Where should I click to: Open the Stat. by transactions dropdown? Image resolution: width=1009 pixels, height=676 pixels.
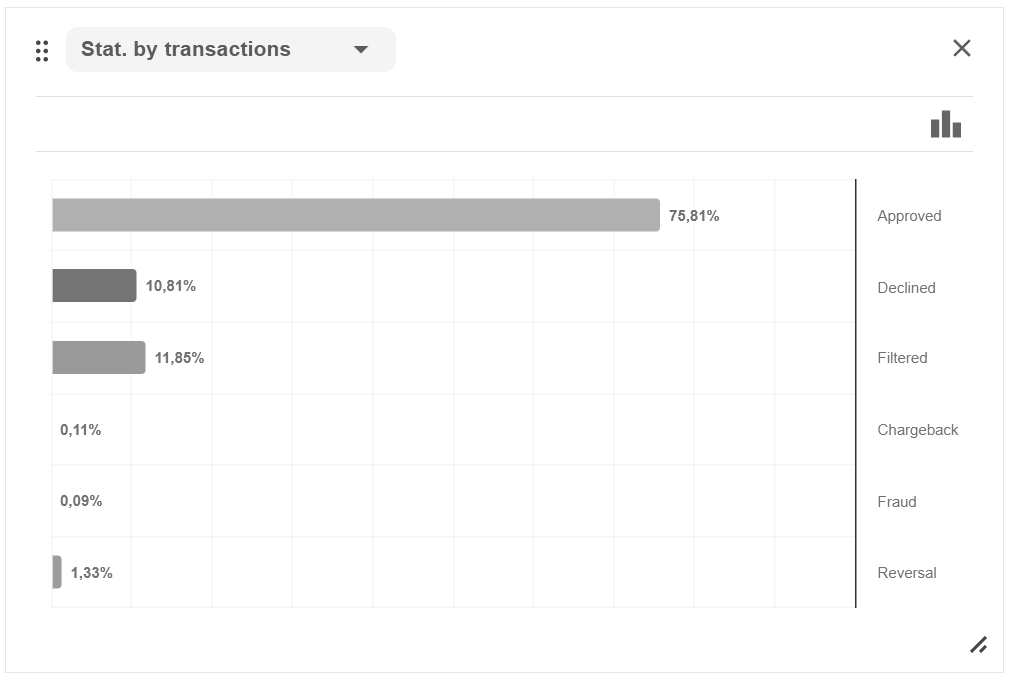(230, 50)
